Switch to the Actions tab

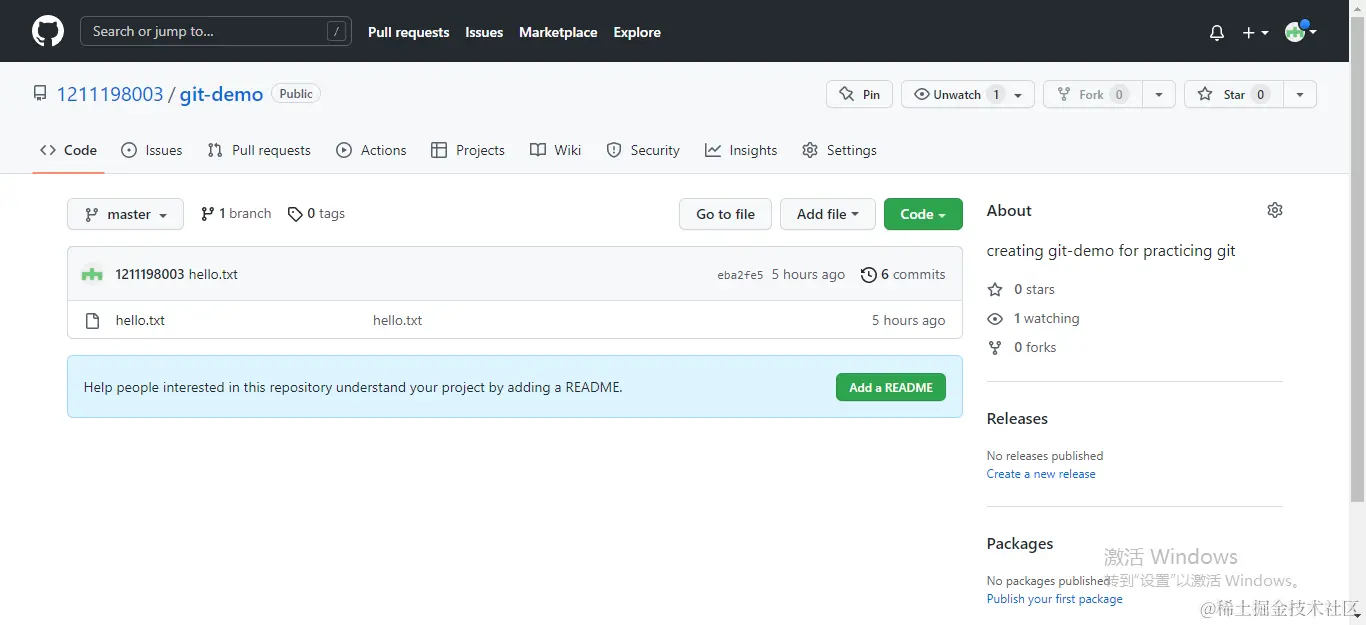click(x=371, y=150)
